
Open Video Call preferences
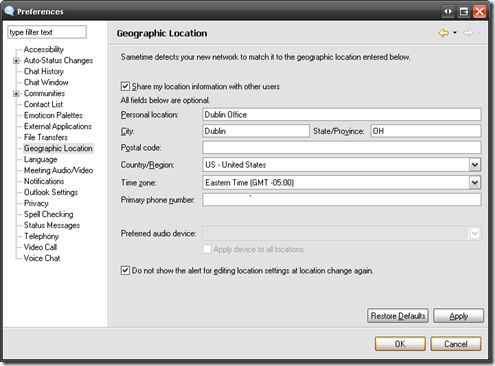(40, 247)
